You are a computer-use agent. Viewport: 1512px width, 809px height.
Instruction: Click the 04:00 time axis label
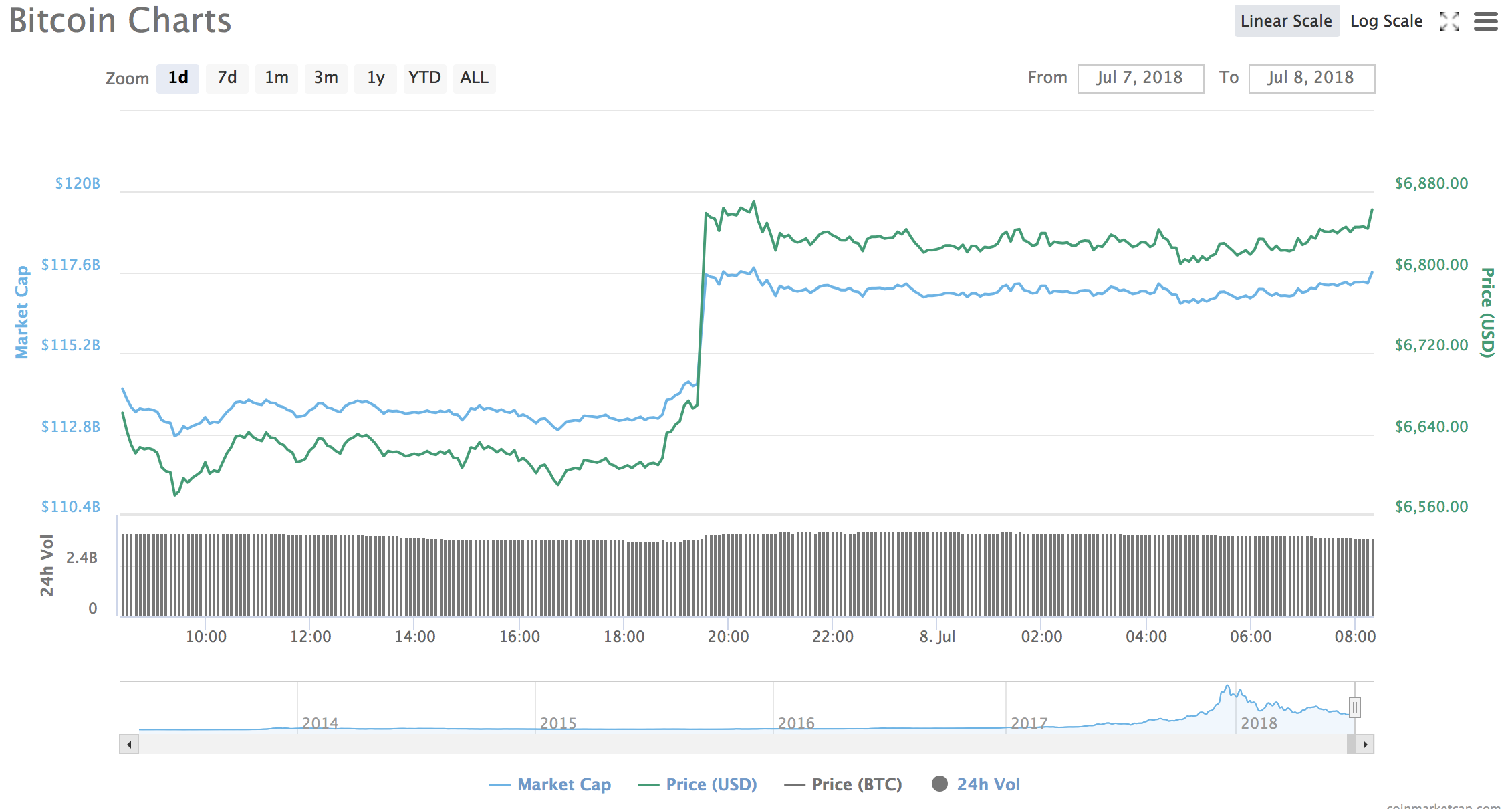pos(1146,637)
